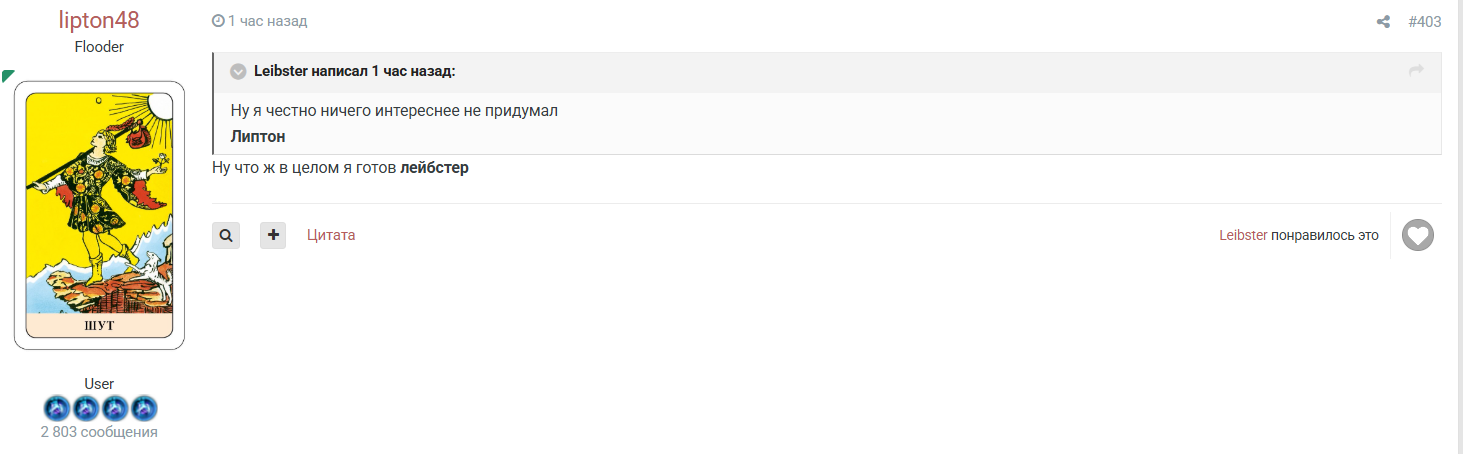Click the clock icon beside the timestamp

point(218,21)
